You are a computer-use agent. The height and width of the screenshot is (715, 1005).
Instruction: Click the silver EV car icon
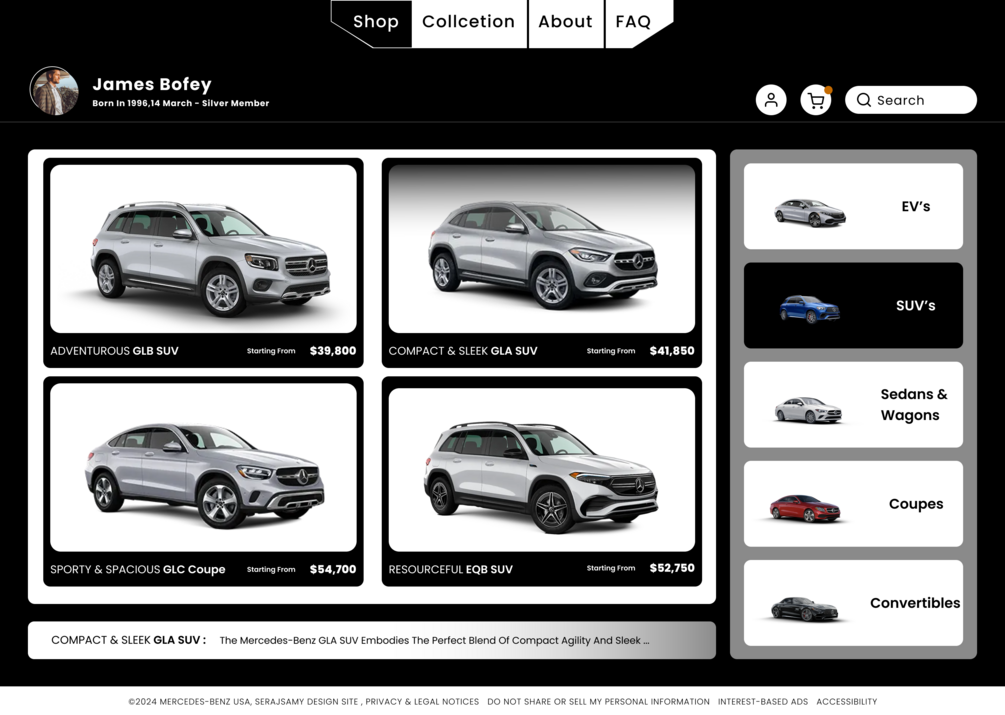810,213
